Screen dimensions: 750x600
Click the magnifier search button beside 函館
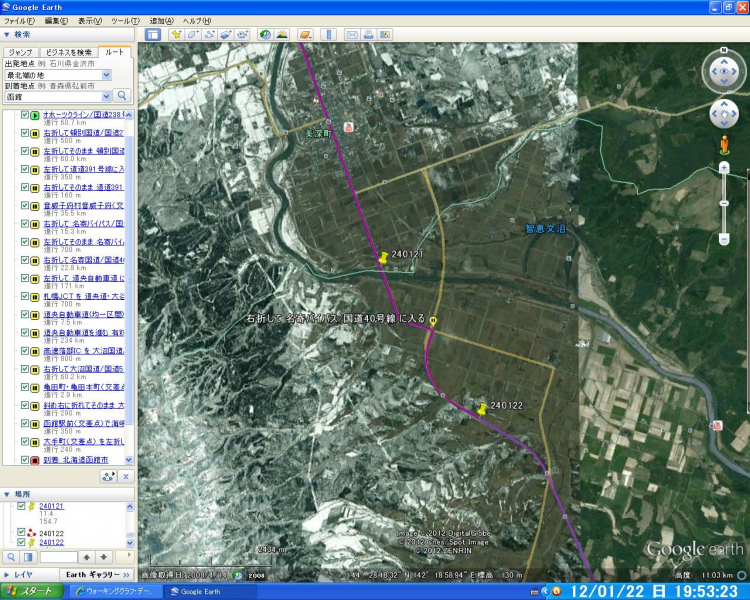tap(122, 96)
